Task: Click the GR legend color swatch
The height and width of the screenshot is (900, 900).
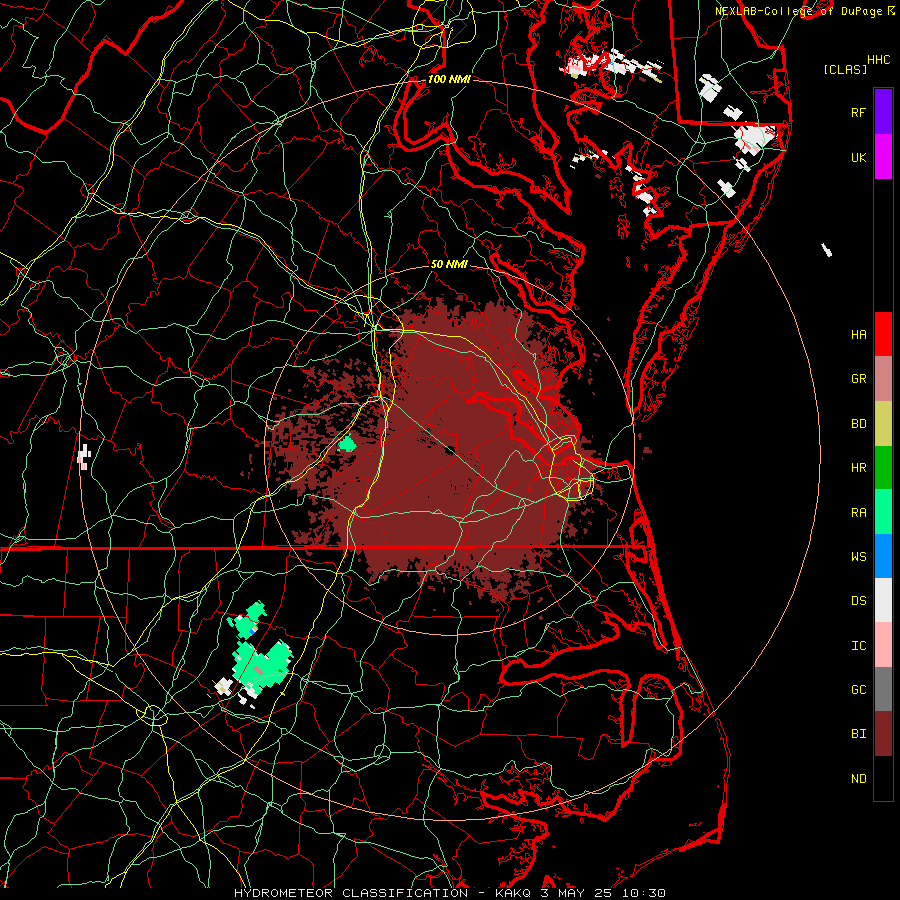Action: (883, 379)
